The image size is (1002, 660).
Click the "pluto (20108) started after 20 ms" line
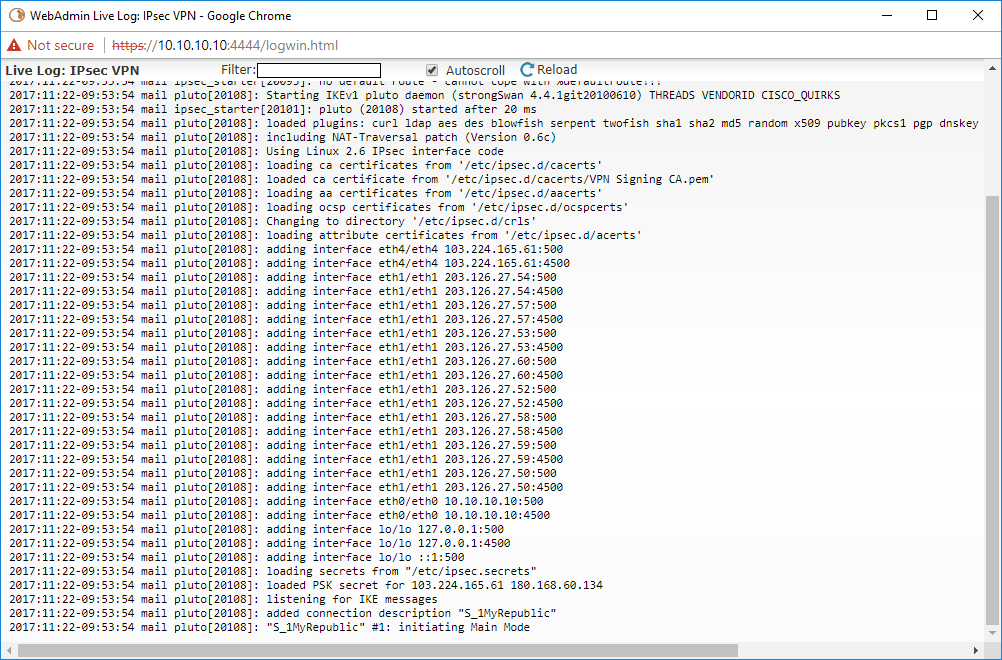[x=273, y=109]
